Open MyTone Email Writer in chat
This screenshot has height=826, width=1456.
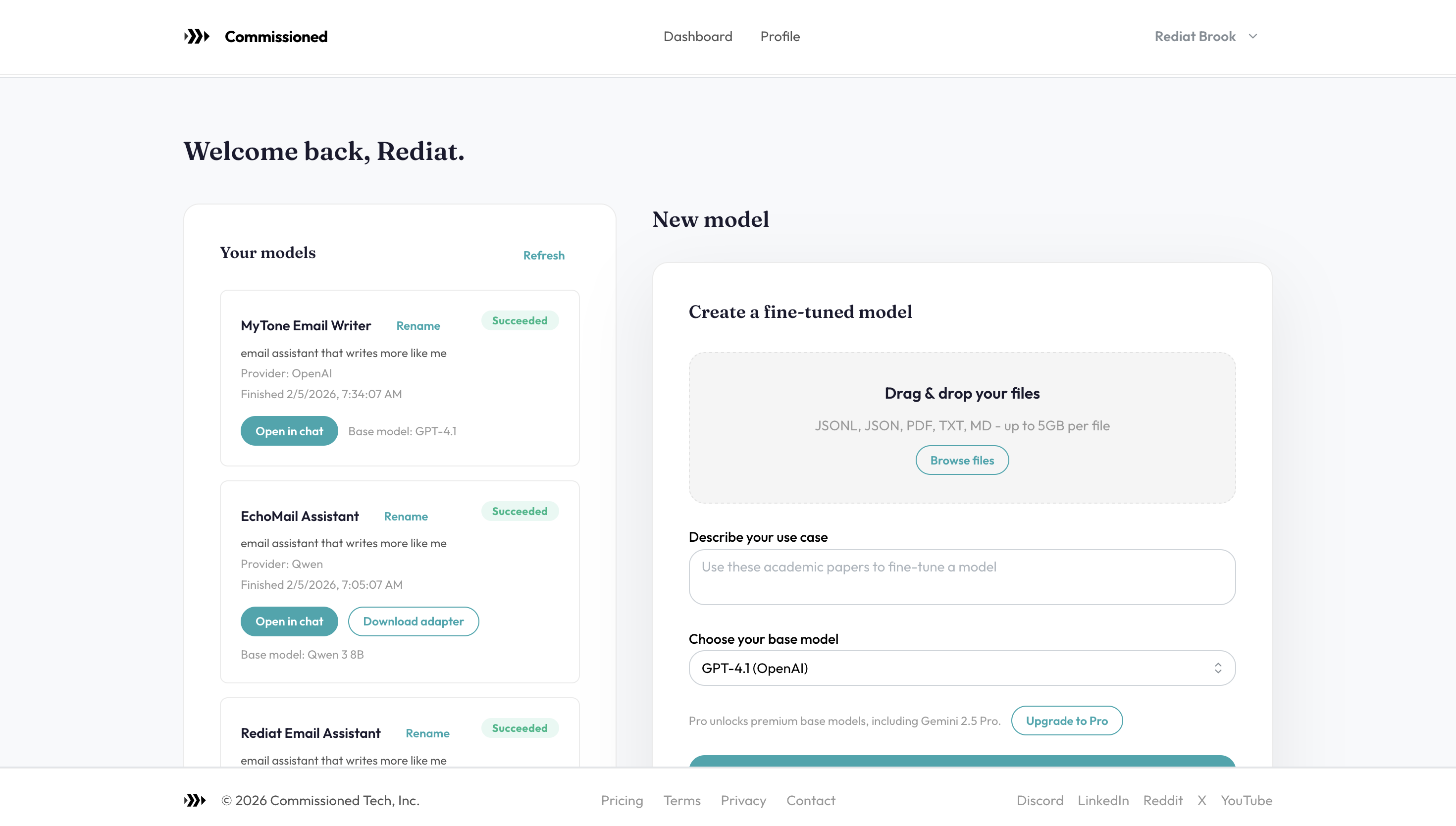tap(289, 431)
